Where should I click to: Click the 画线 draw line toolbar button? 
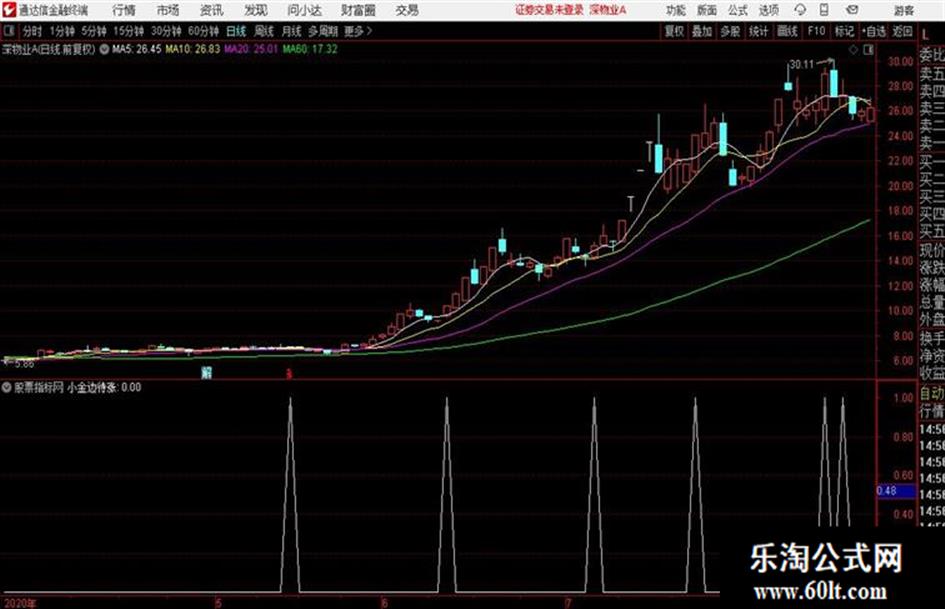click(787, 31)
